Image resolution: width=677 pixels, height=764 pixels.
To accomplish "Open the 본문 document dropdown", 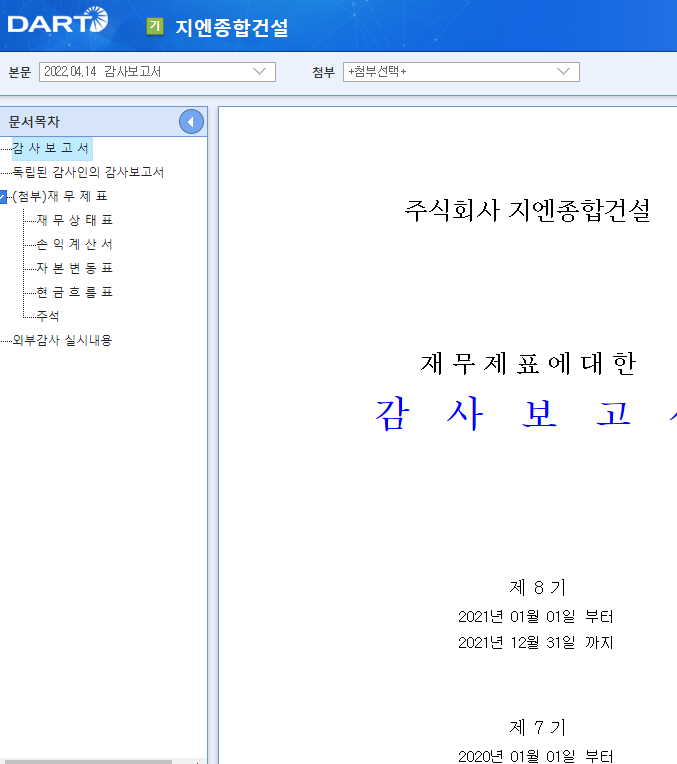I will 157,72.
